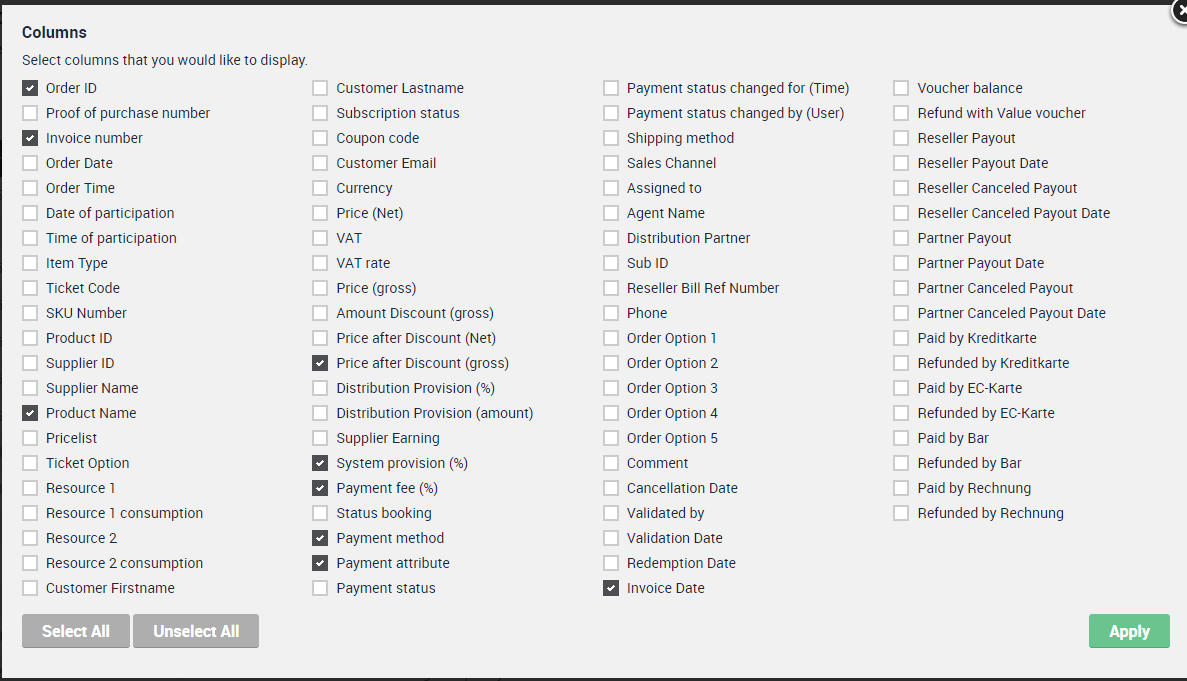Check the Customer Firstname checkbox
Image resolution: width=1187 pixels, height=681 pixels.
click(30, 587)
